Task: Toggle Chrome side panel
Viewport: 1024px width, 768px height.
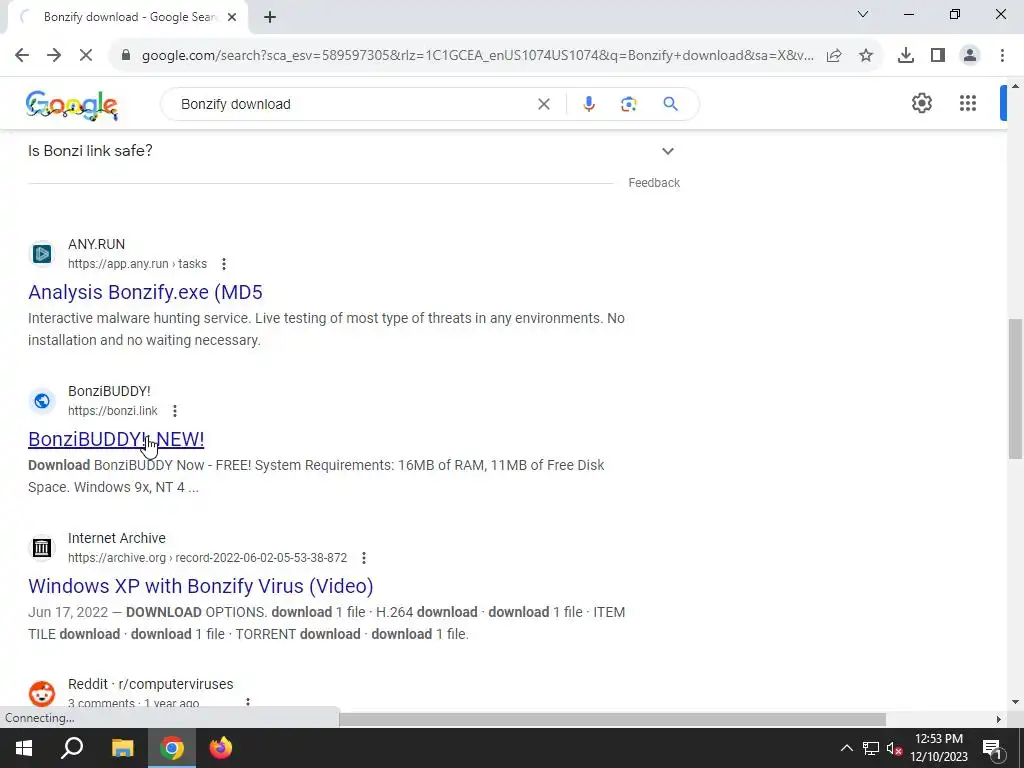Action: tap(938, 56)
